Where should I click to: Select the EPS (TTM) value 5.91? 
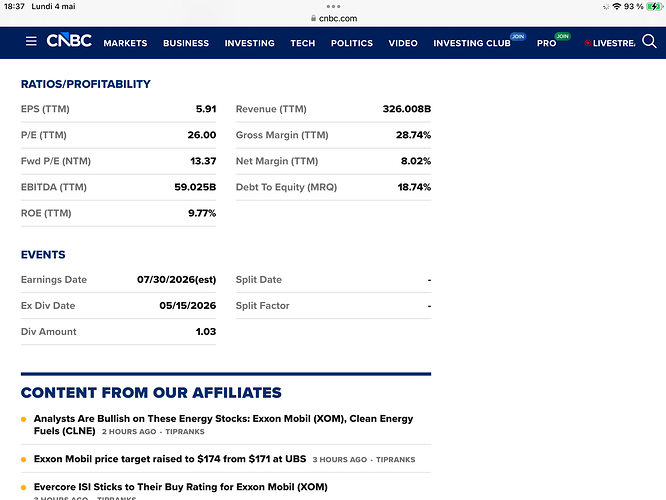tap(206, 109)
